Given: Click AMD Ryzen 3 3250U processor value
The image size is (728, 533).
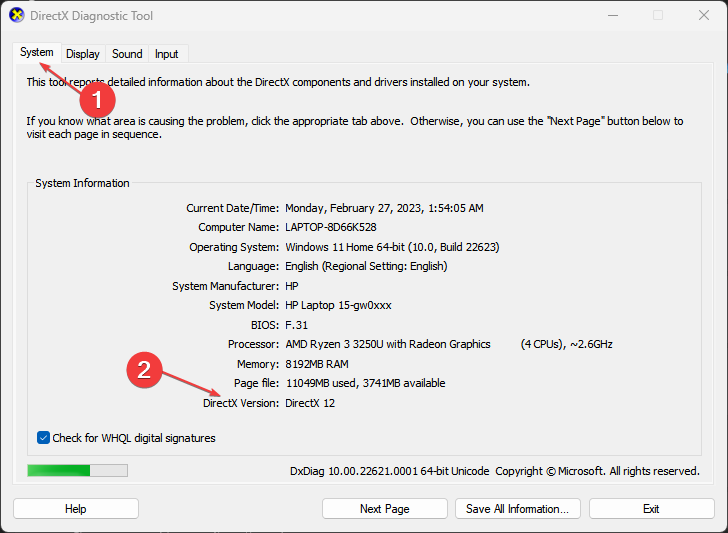Looking at the screenshot, I should click(388, 344).
